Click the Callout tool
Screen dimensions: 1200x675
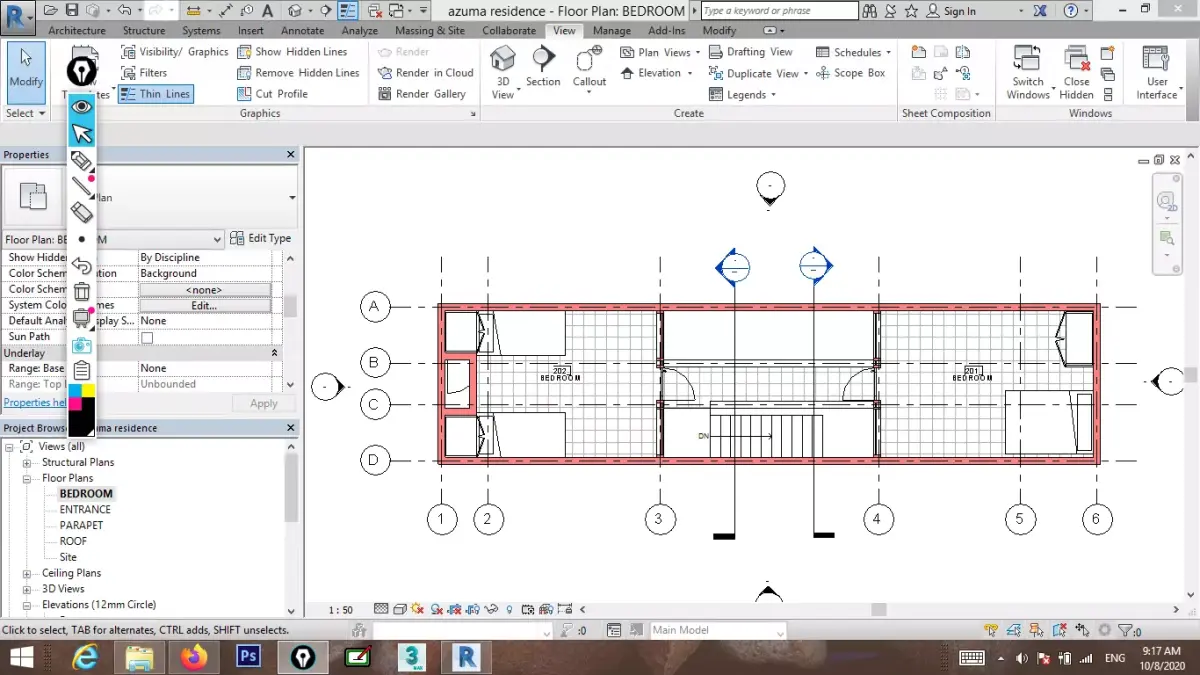[x=589, y=70]
